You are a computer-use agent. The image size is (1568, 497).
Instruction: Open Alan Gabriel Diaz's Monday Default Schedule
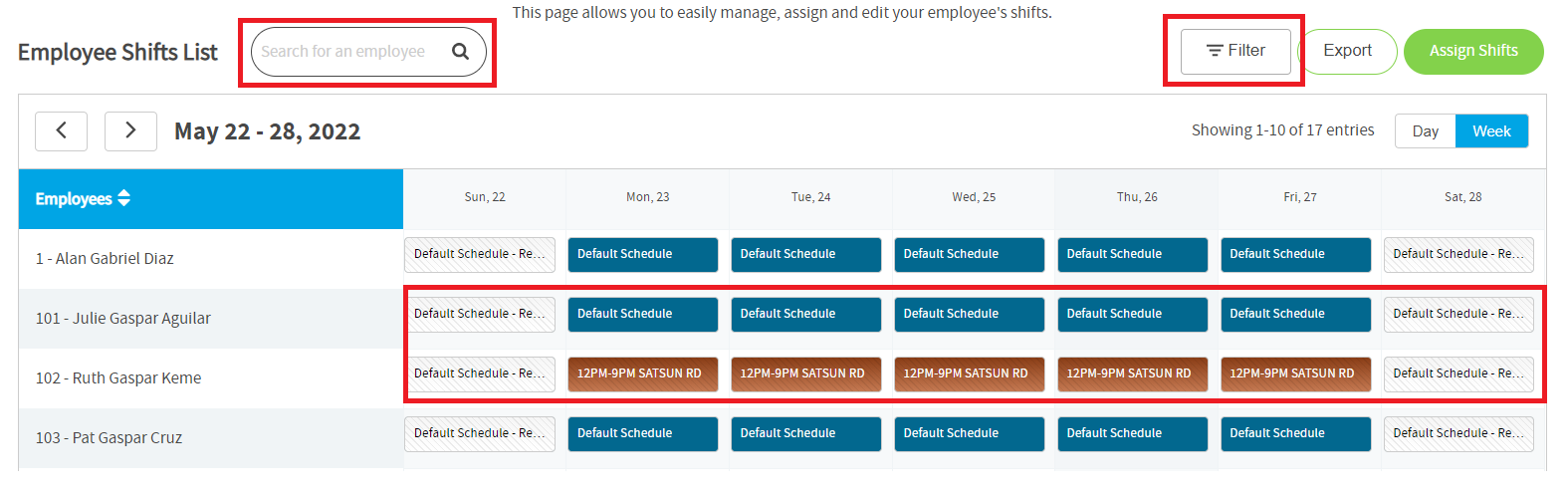pyautogui.click(x=643, y=255)
